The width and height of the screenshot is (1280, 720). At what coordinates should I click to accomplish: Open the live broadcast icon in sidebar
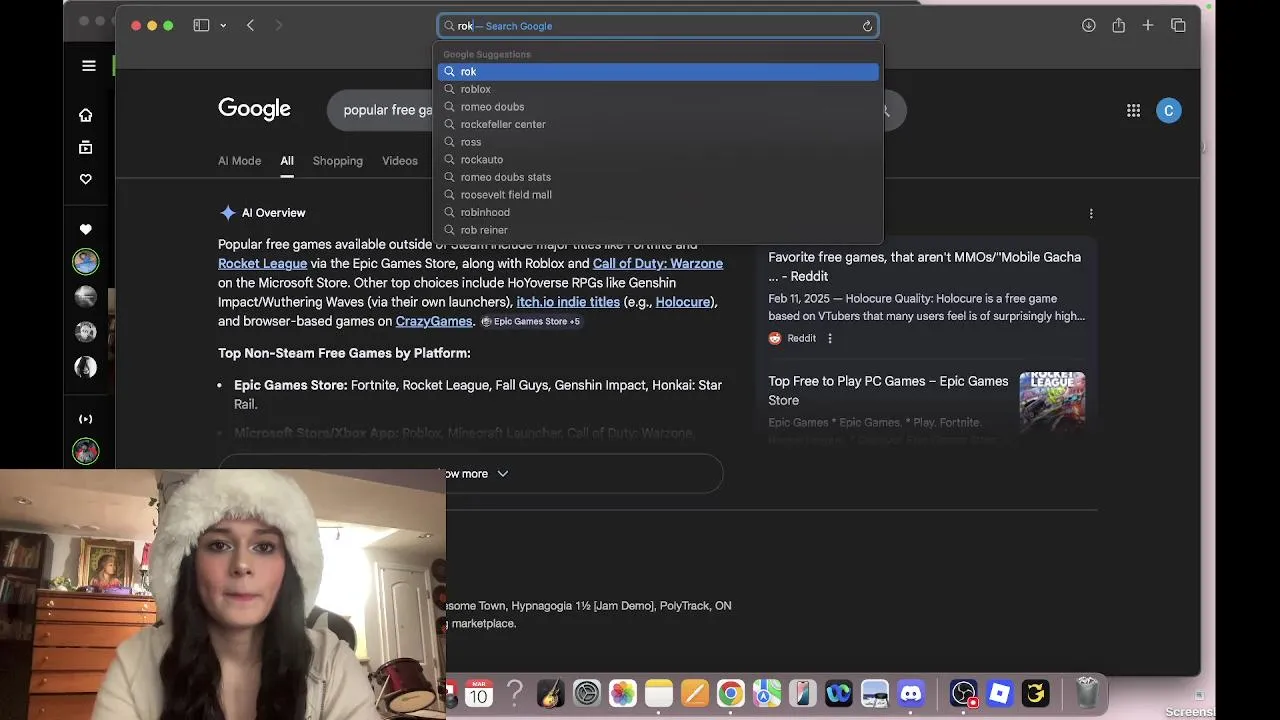(86, 419)
